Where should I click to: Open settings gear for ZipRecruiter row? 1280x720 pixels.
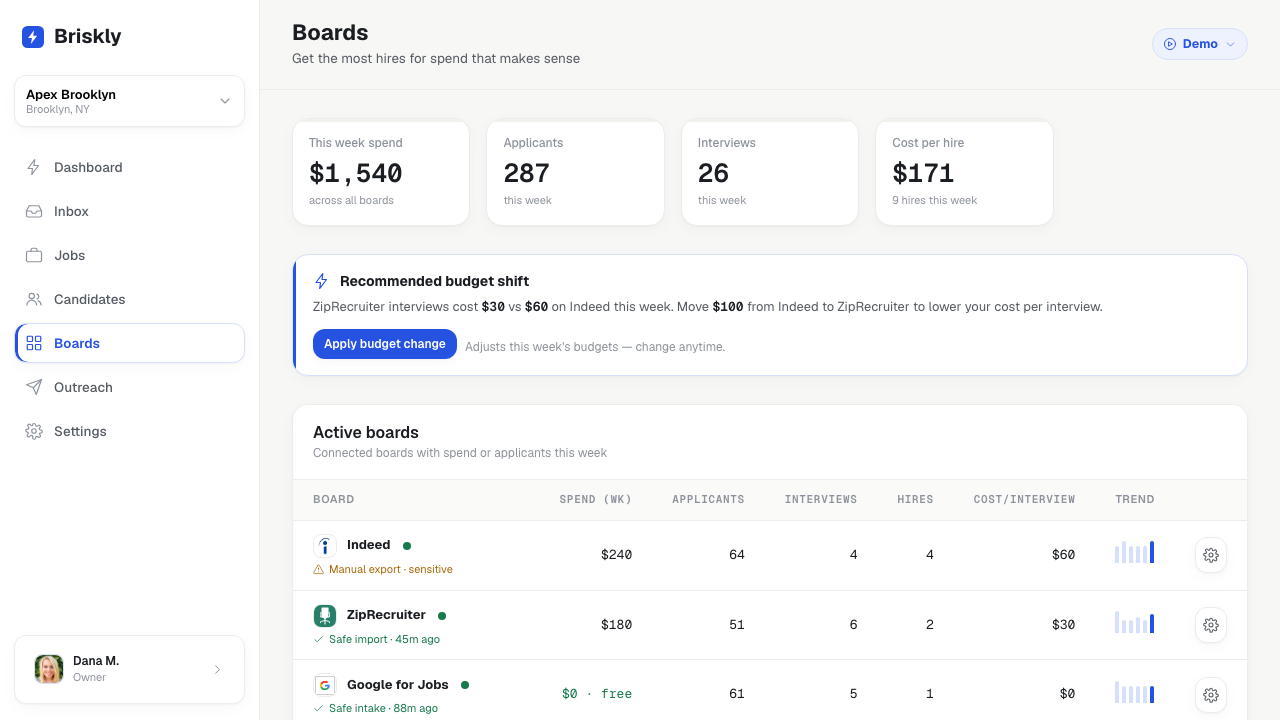1211,625
